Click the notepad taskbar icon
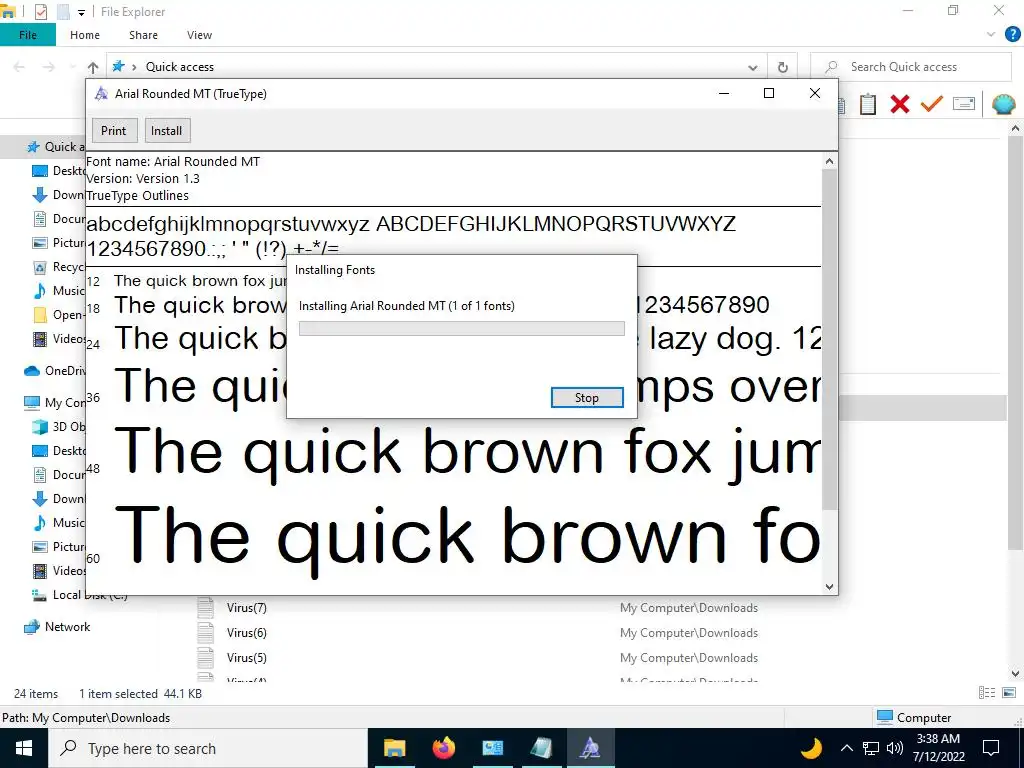1024x768 pixels. tap(541, 748)
